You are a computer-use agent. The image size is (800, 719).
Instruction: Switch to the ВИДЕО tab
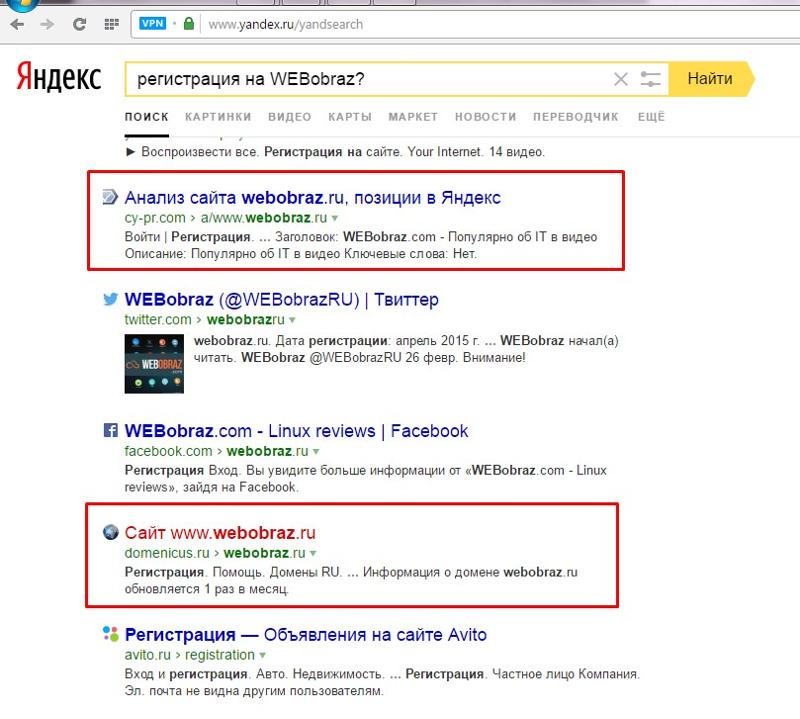pyautogui.click(x=290, y=117)
